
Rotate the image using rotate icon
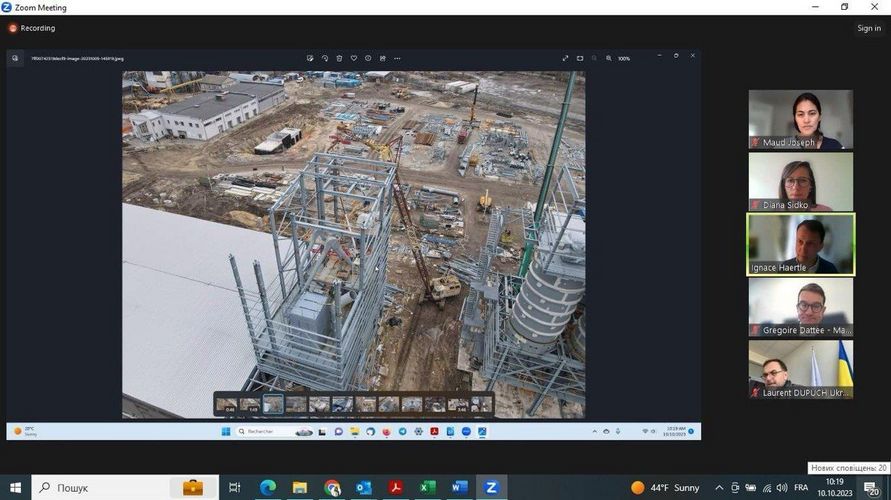pyautogui.click(x=325, y=58)
